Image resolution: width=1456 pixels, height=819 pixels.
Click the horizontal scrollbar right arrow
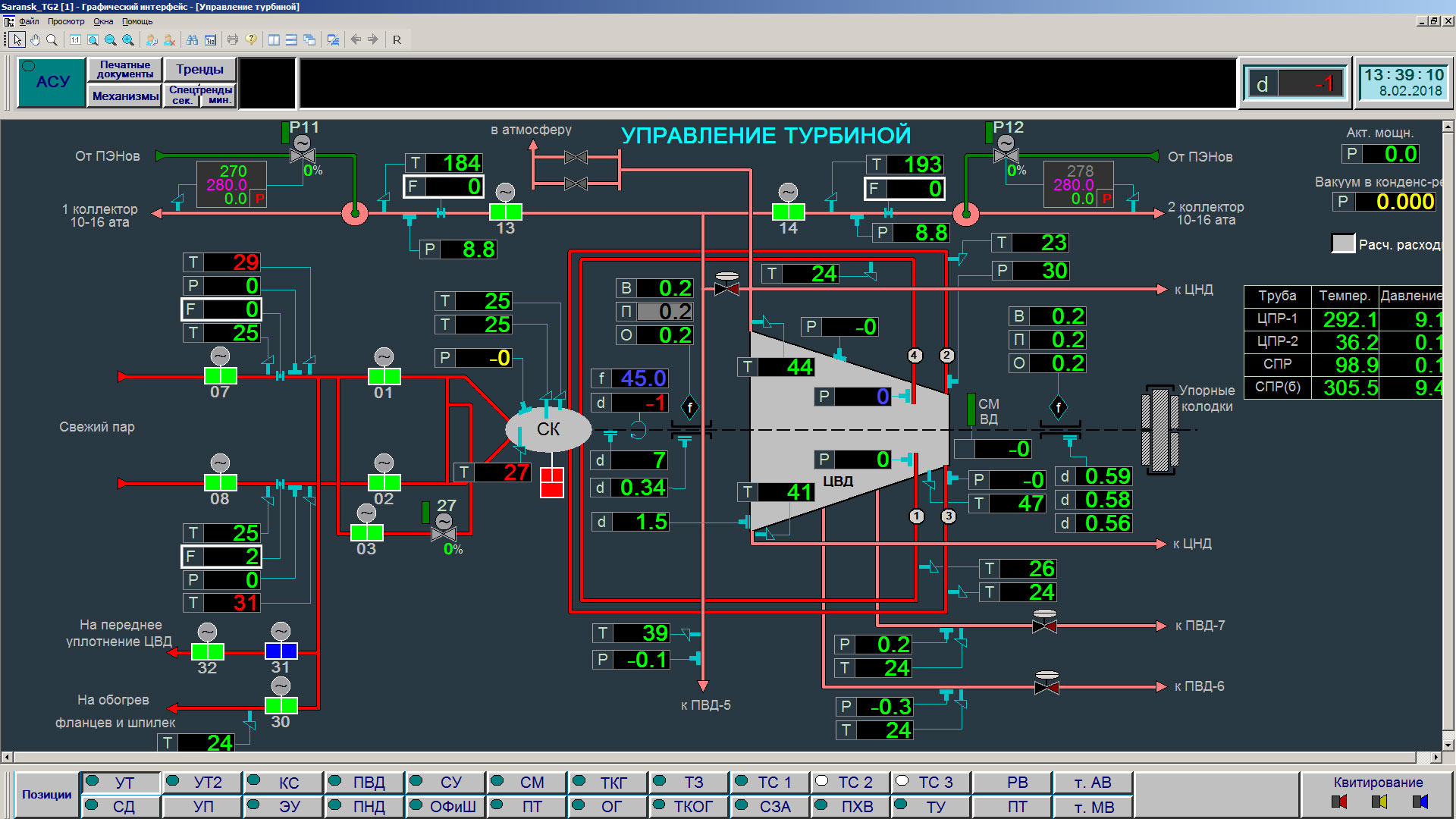tap(1436, 757)
